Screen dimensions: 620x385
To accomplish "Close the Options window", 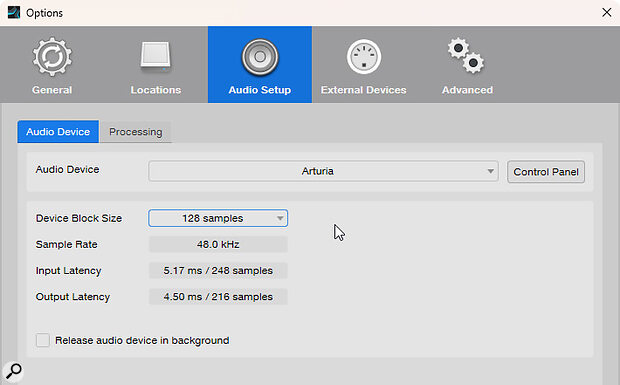I will pos(607,13).
